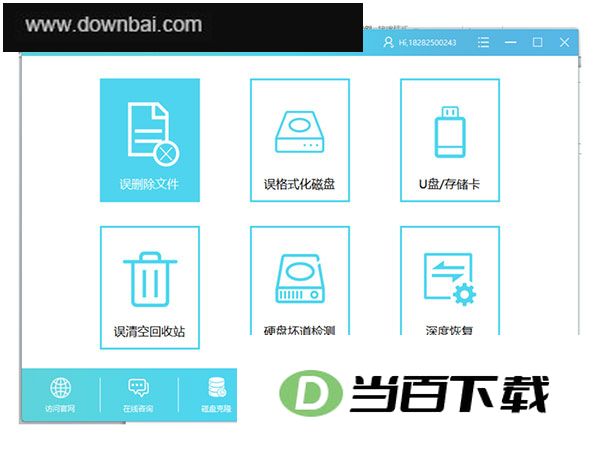
Task: Open the list menu icon in title bar
Action: pos(483,42)
